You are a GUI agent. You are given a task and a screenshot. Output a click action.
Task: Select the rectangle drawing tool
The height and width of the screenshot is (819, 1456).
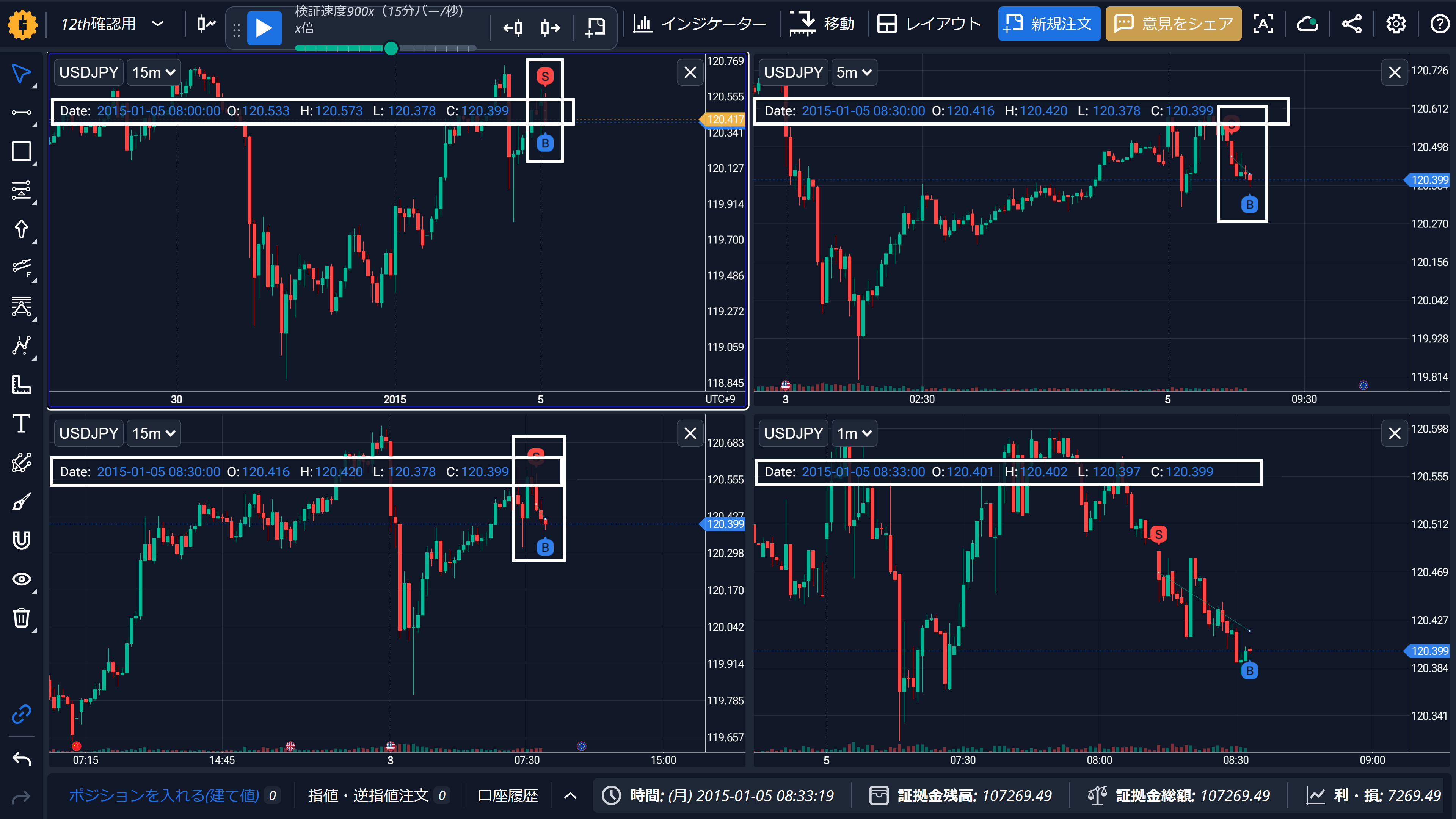point(22,152)
